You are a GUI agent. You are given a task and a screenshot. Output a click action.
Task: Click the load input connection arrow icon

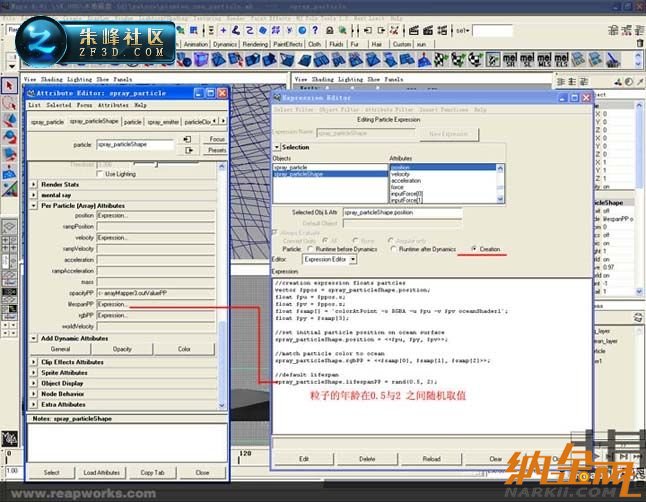(x=187, y=139)
